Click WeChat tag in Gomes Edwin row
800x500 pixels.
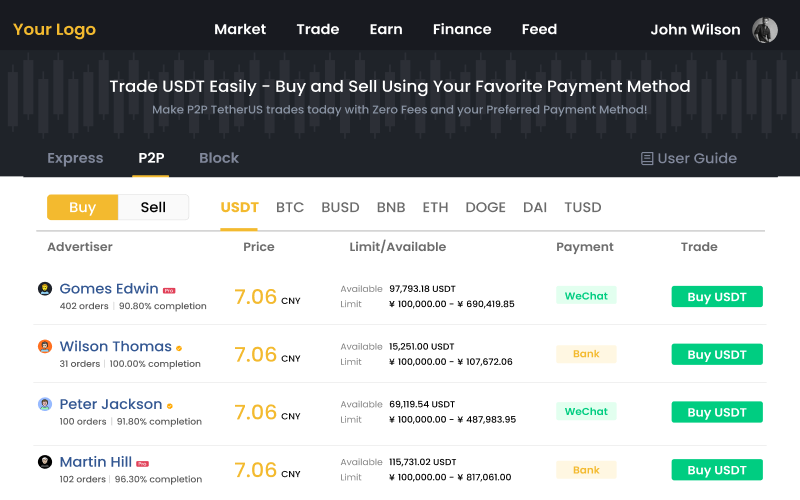pos(586,295)
